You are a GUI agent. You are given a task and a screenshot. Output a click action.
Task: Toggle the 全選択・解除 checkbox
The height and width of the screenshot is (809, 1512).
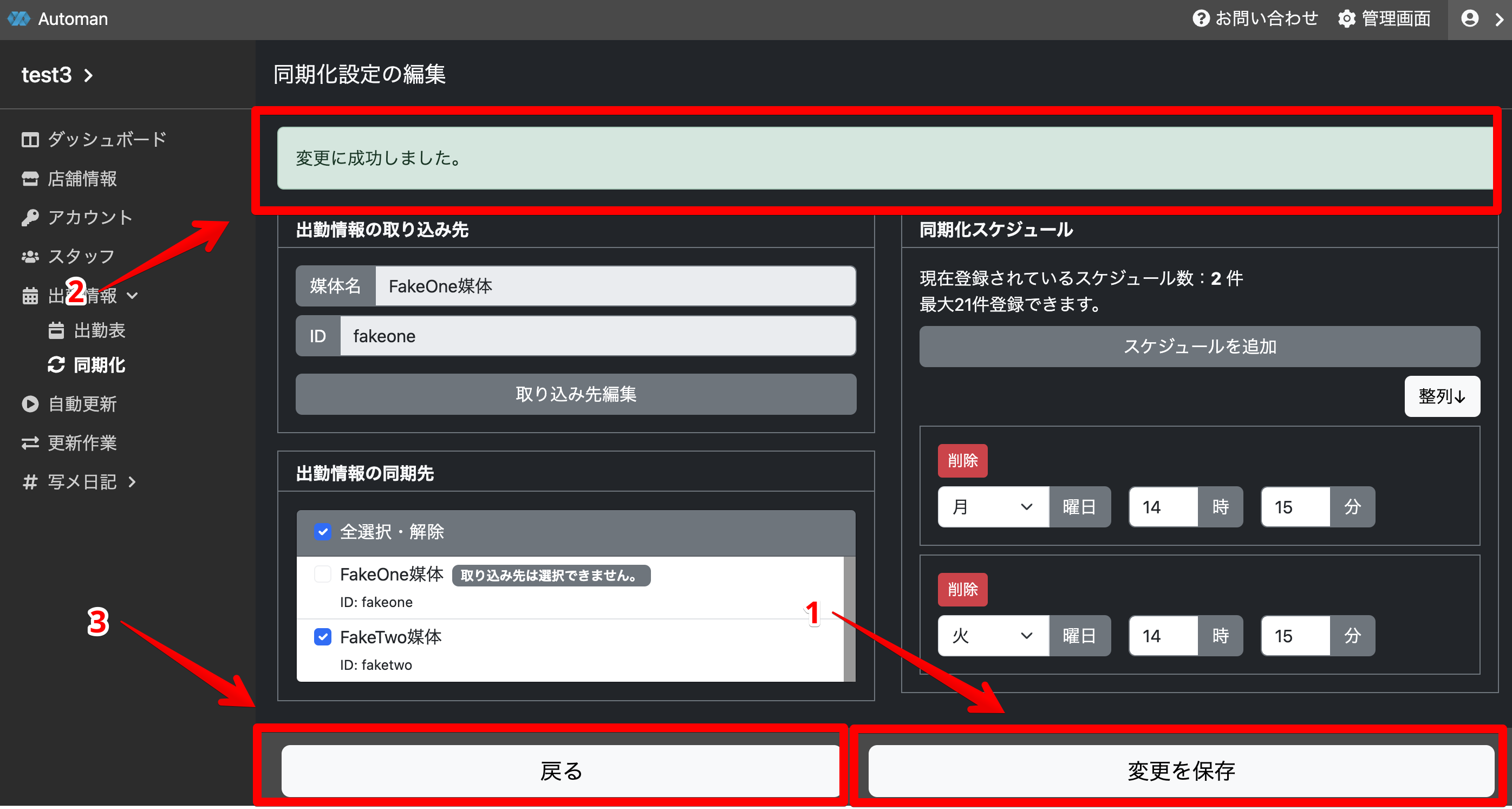pyautogui.click(x=323, y=532)
